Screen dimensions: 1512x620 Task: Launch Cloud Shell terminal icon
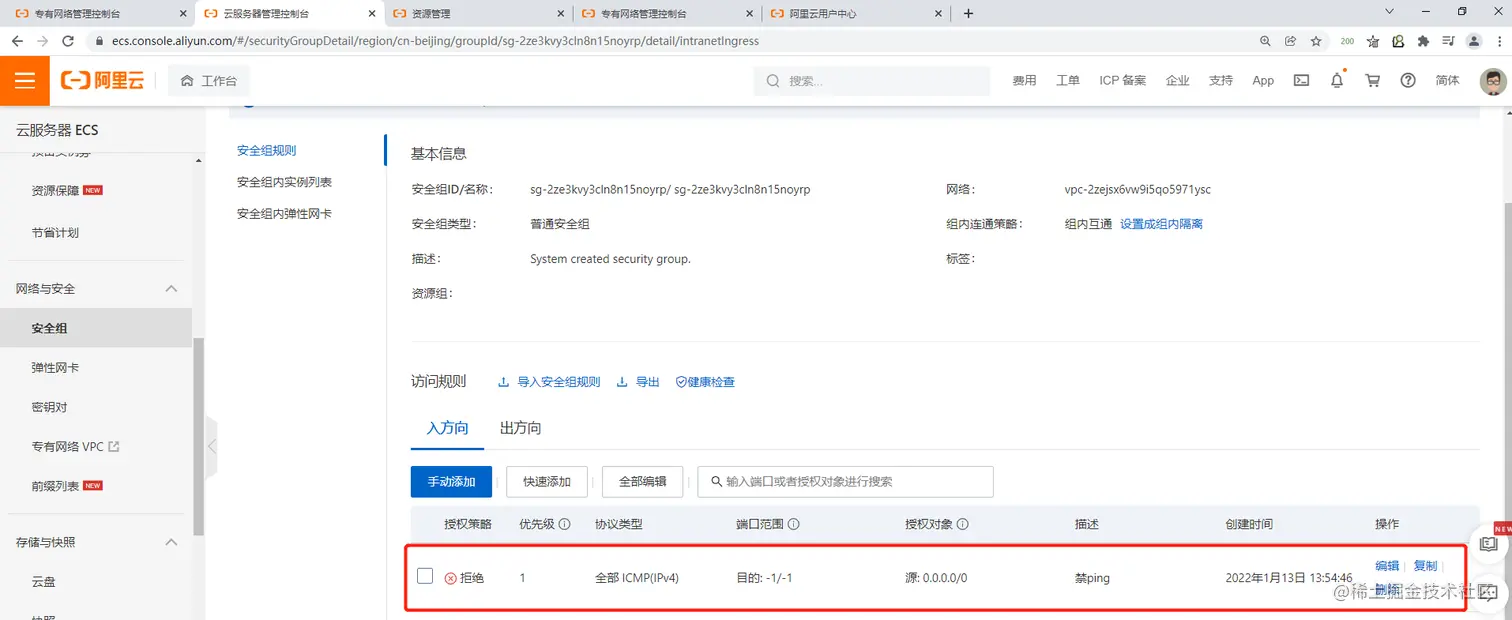tap(1301, 81)
